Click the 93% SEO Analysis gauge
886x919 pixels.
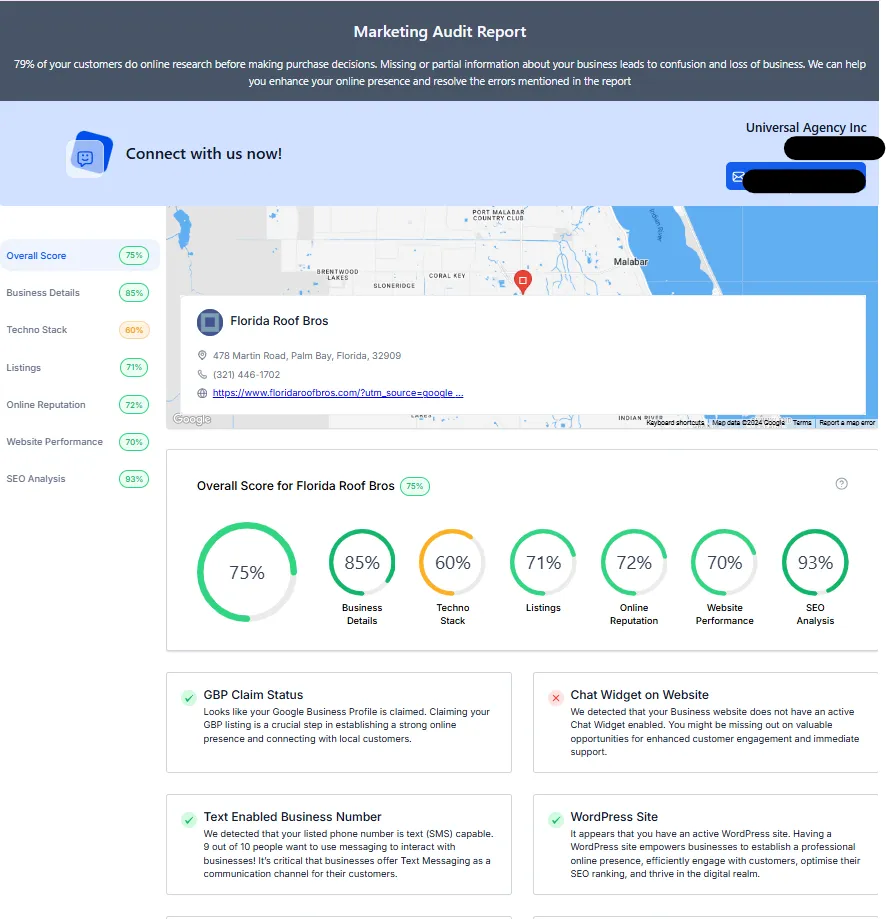(815, 563)
